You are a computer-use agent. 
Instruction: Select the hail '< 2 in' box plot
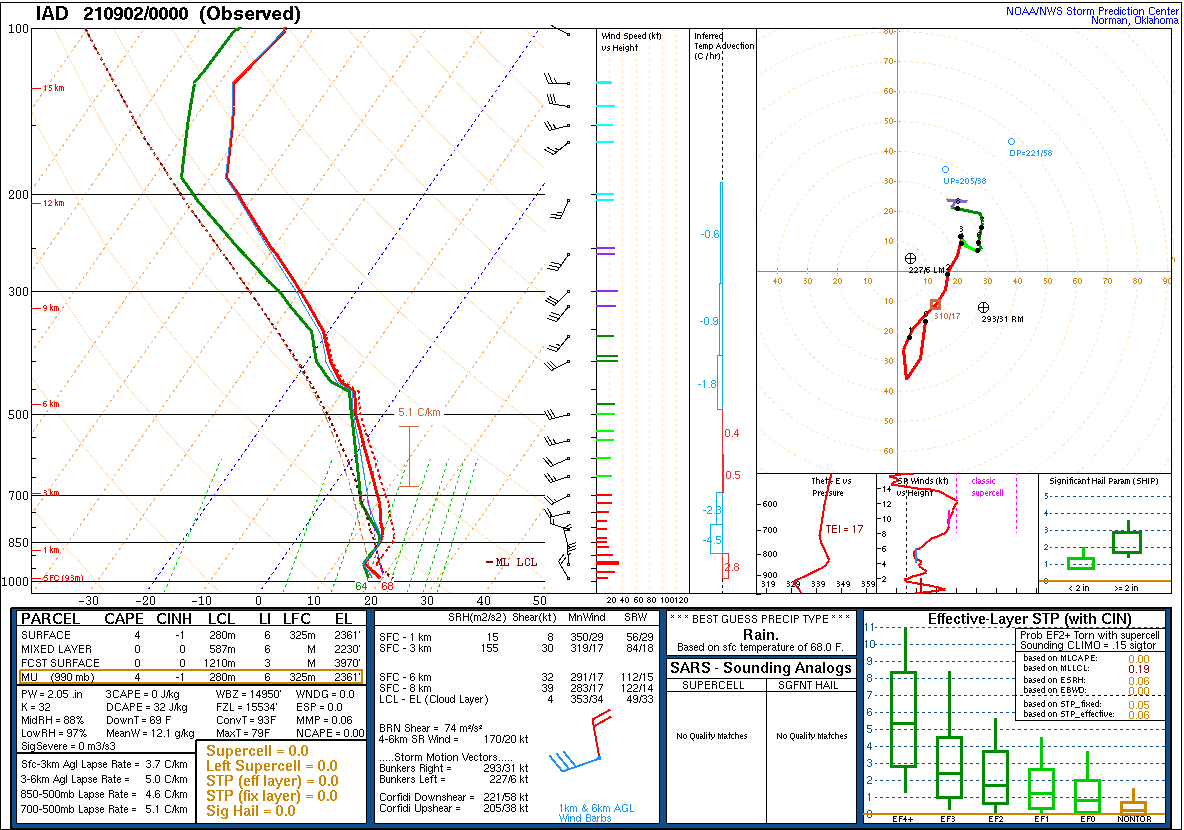pyautogui.click(x=1081, y=563)
